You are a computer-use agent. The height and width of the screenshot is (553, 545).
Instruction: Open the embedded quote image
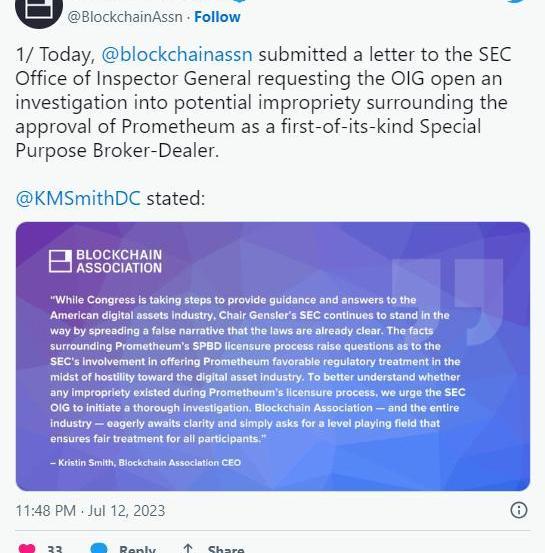coord(273,356)
